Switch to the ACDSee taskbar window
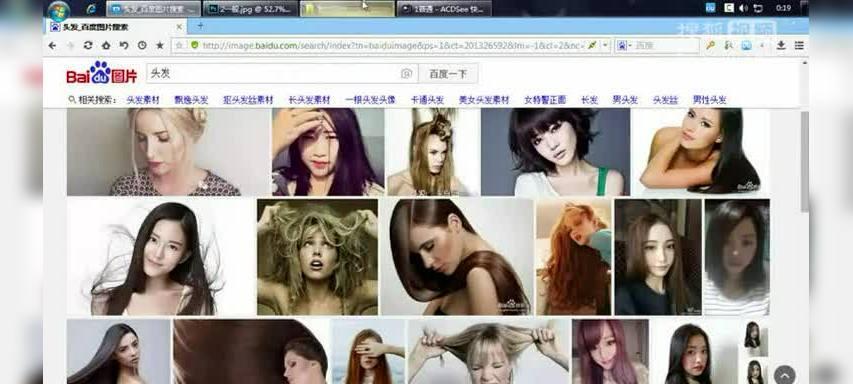The image size is (853, 384). coord(444,9)
